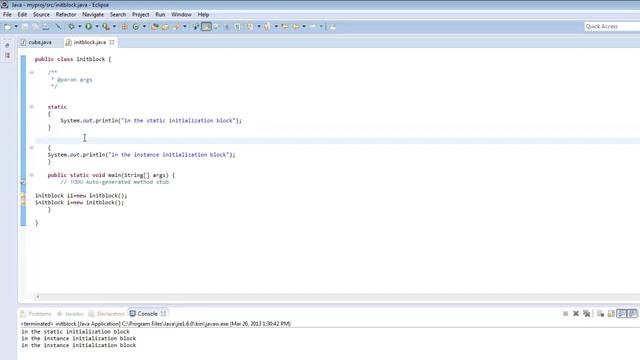The height and width of the screenshot is (360, 640).
Task: Click in the Quick Access field
Action: tap(612, 27)
